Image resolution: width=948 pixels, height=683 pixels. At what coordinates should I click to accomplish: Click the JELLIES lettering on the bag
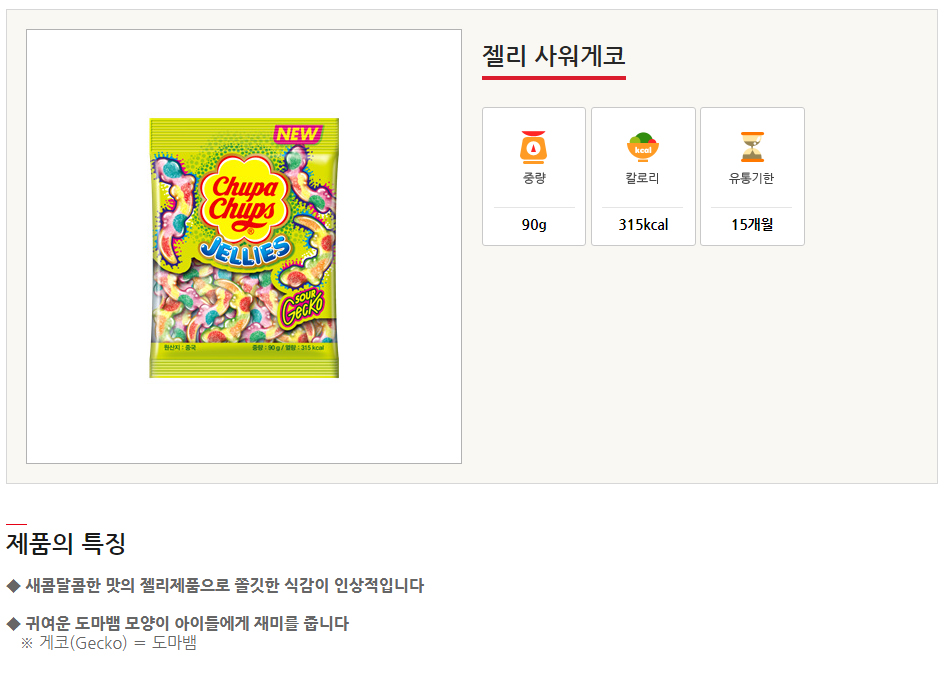pyautogui.click(x=244, y=248)
